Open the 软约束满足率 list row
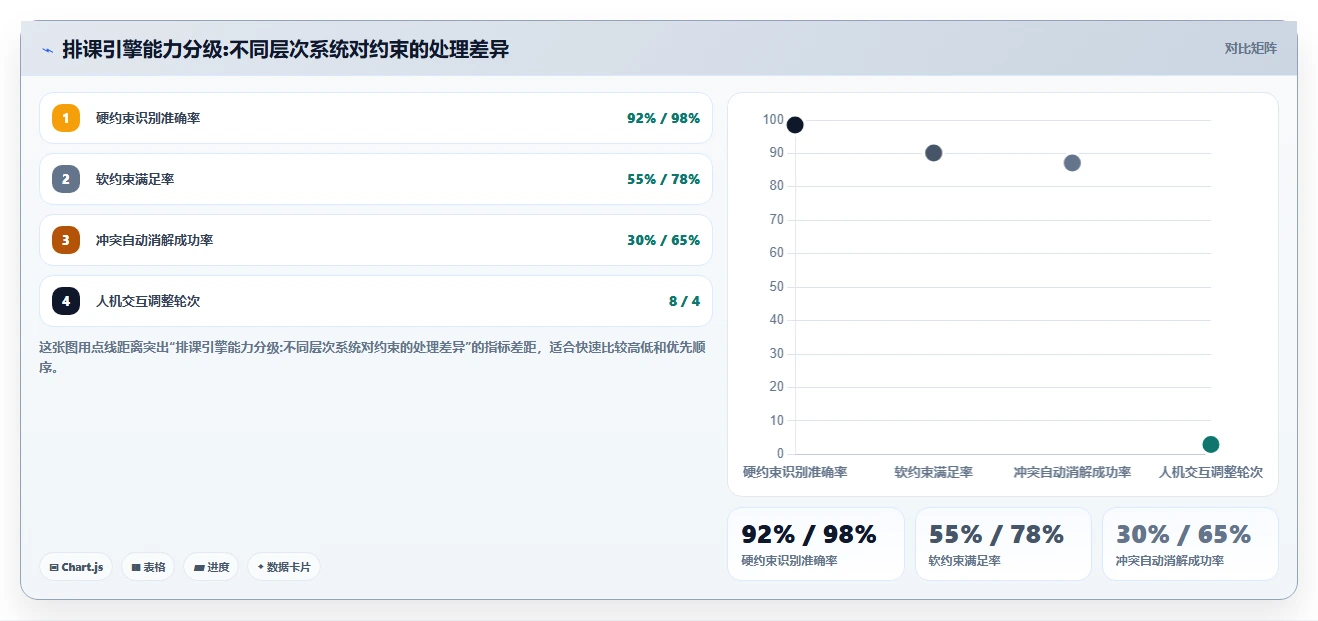The width and height of the screenshot is (1318, 621). (376, 179)
